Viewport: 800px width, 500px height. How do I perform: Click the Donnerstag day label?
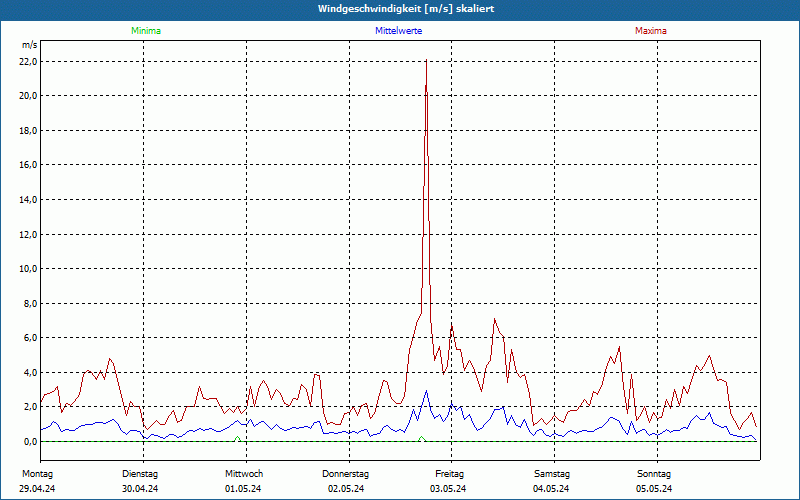pos(345,474)
